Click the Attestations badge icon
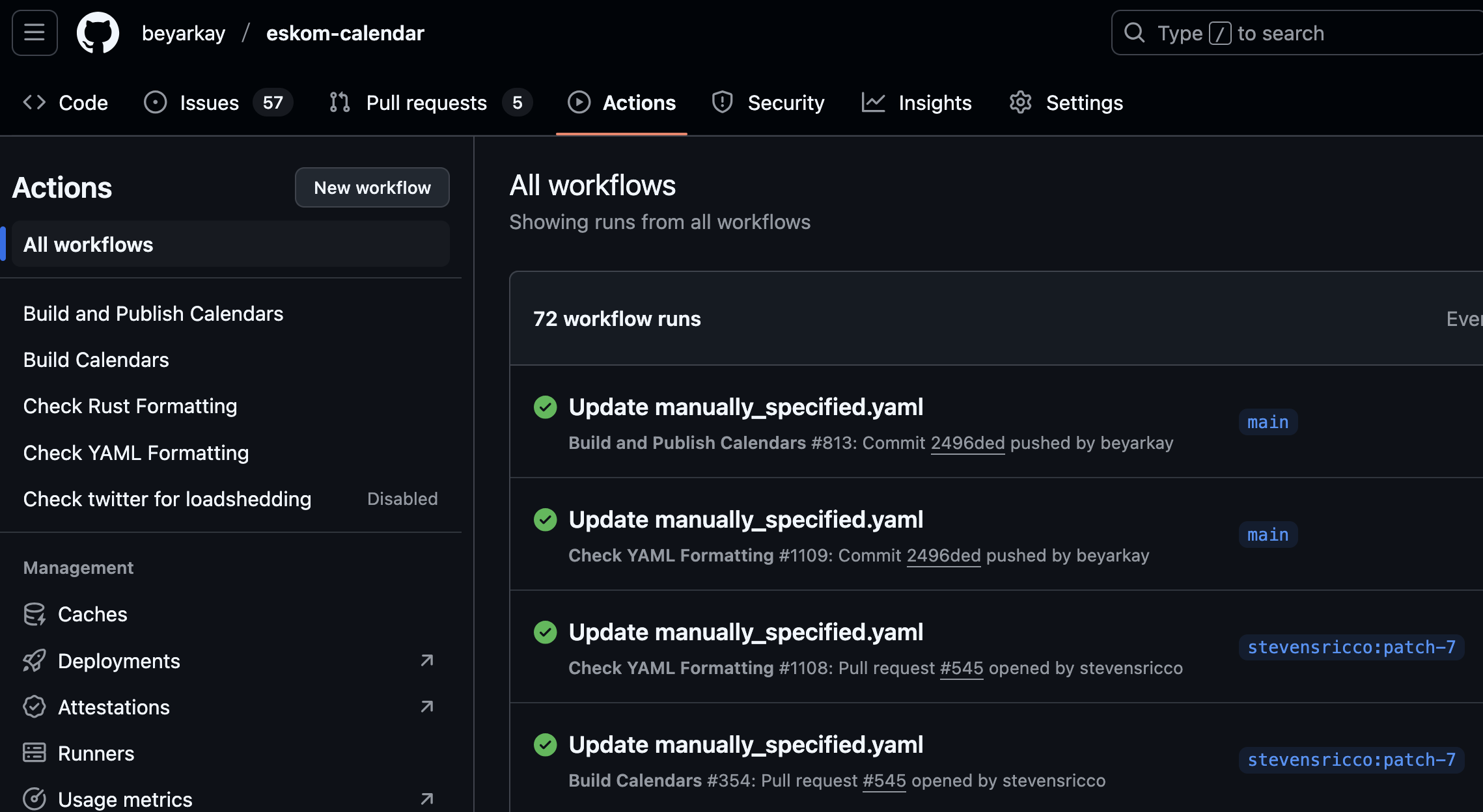This screenshot has height=812, width=1483. [35, 707]
